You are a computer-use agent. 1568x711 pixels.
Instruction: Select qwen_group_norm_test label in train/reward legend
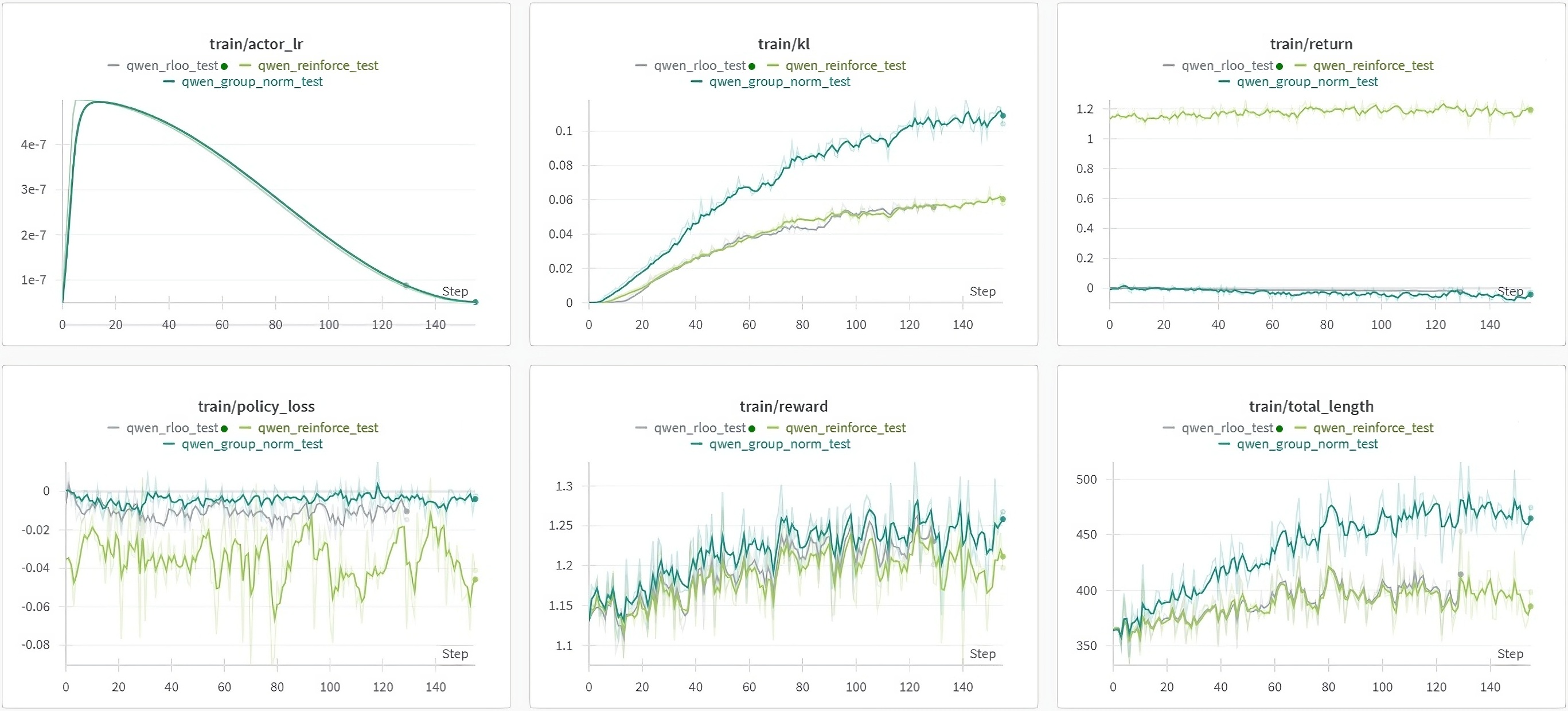click(x=779, y=444)
